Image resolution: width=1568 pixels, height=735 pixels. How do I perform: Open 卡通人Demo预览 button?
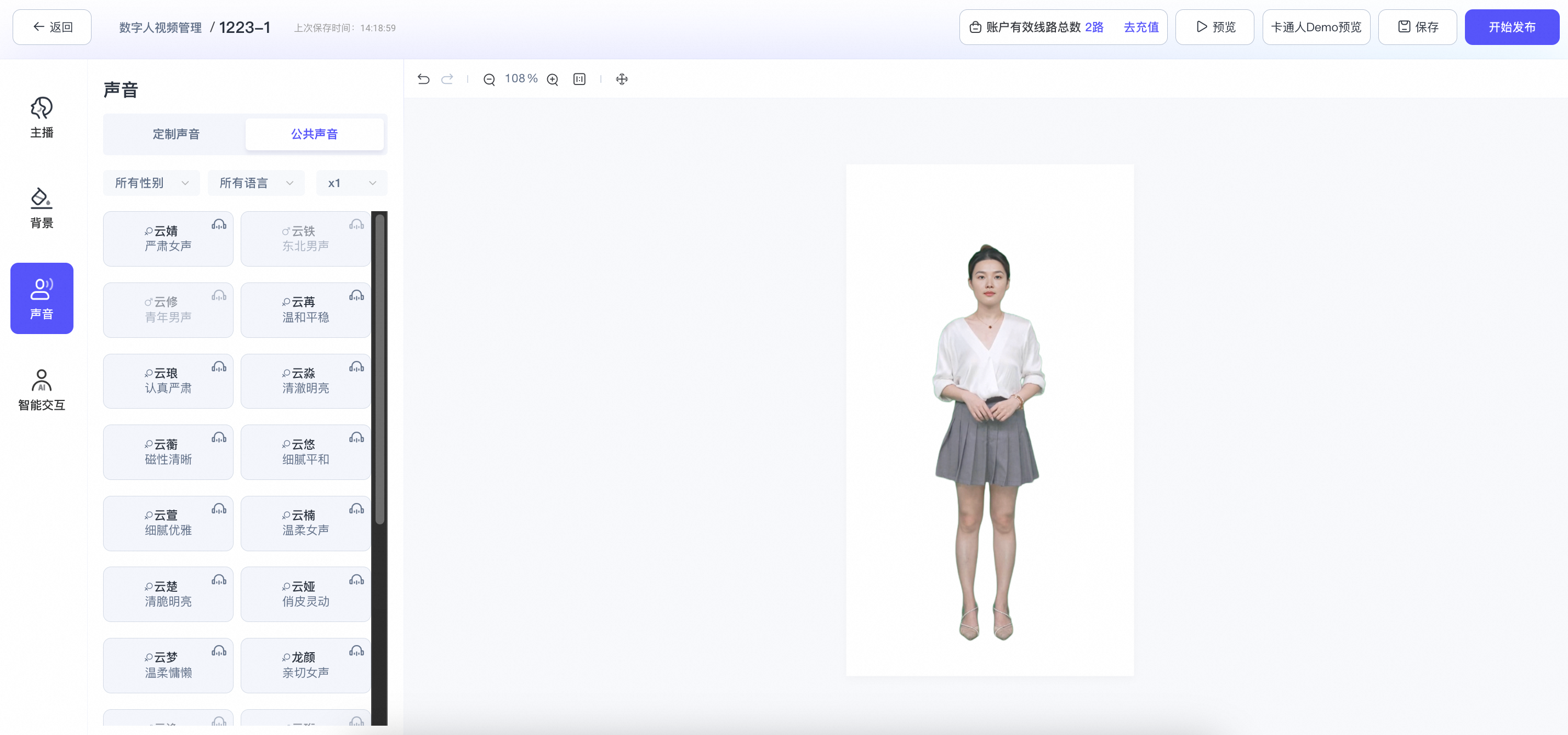click(1316, 27)
